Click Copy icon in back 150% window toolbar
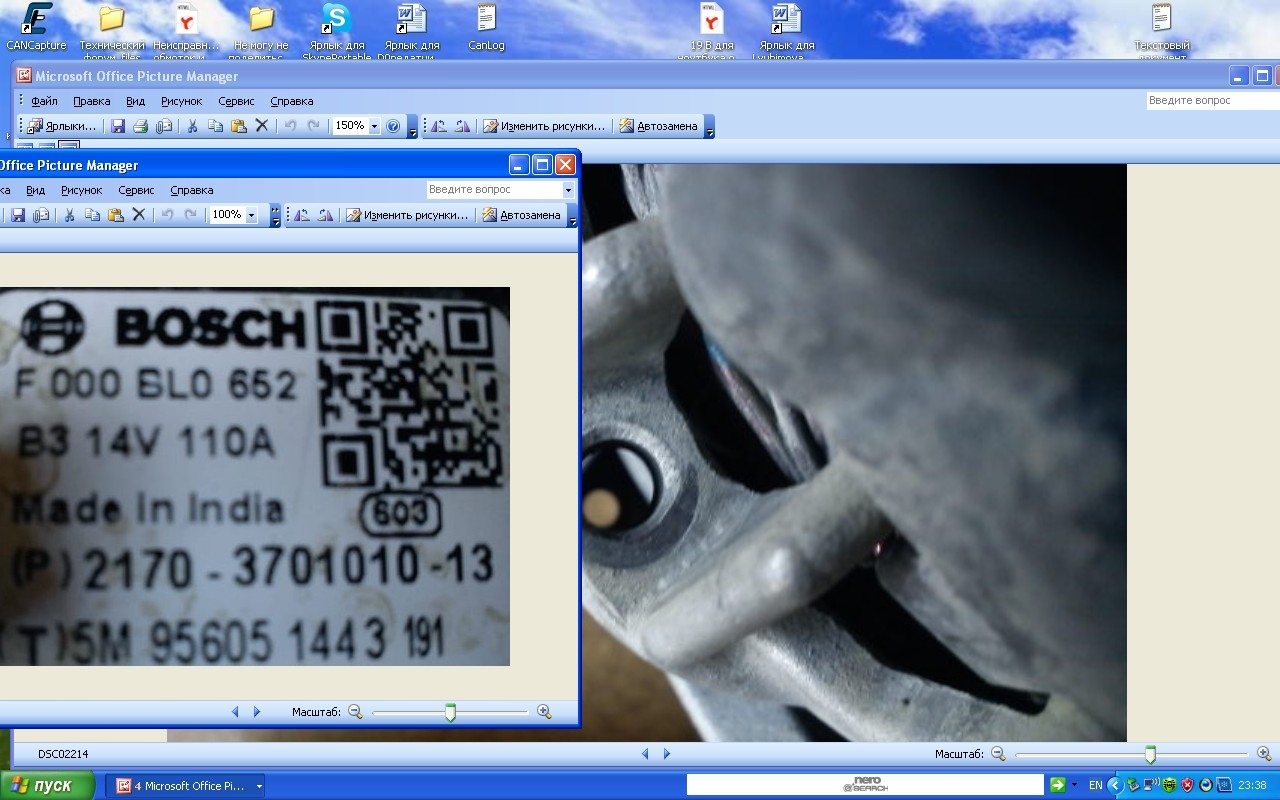The width and height of the screenshot is (1280, 800). pos(215,127)
